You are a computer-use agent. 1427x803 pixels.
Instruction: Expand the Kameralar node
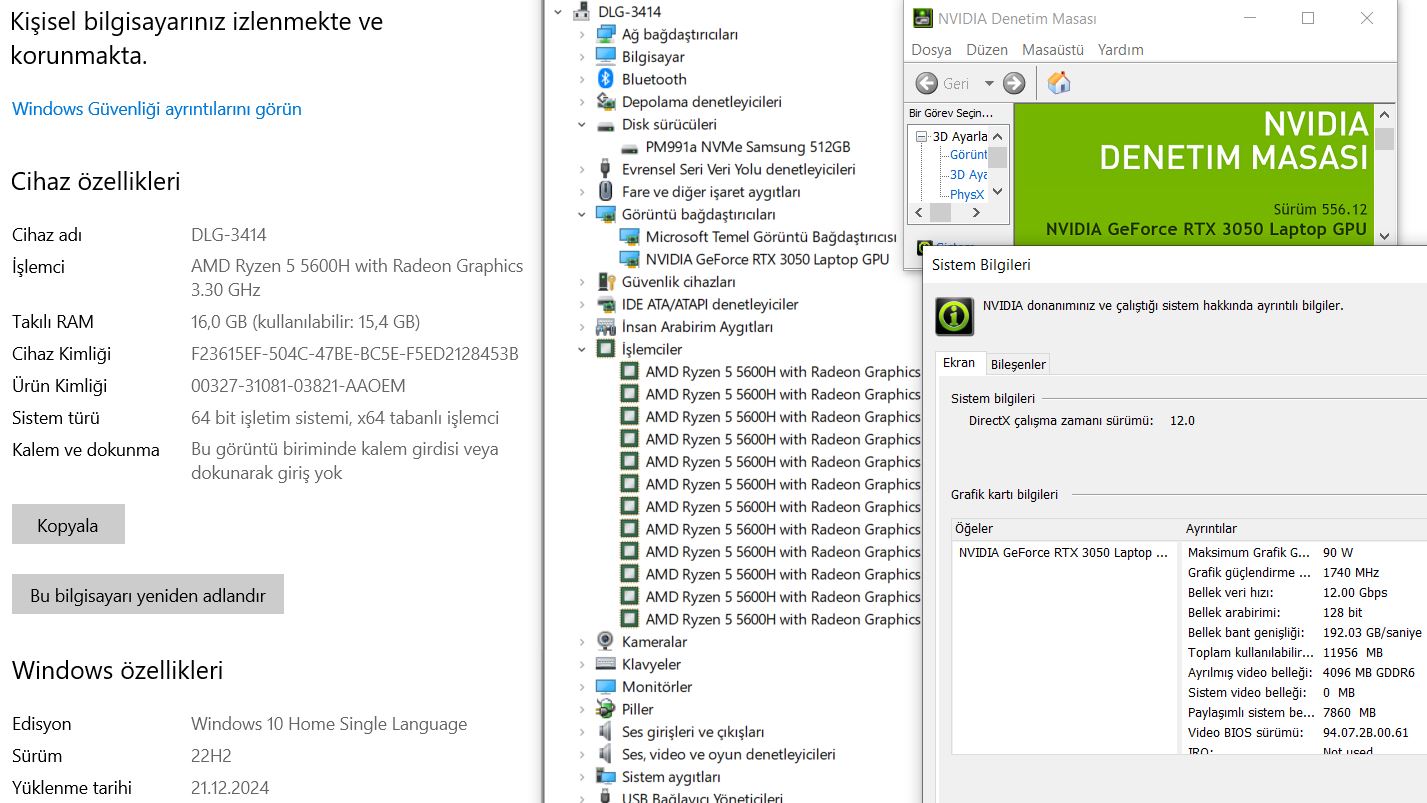point(581,641)
